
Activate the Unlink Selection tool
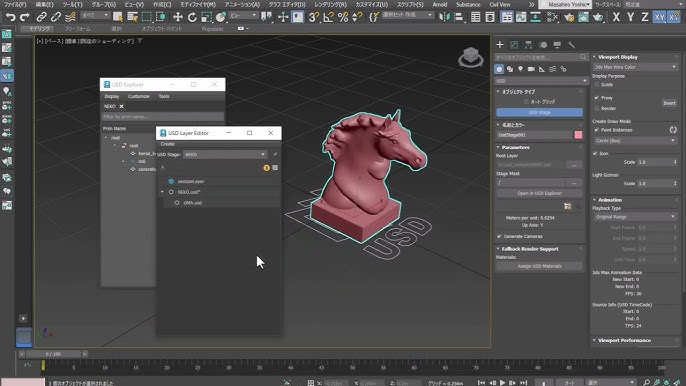click(x=56, y=17)
